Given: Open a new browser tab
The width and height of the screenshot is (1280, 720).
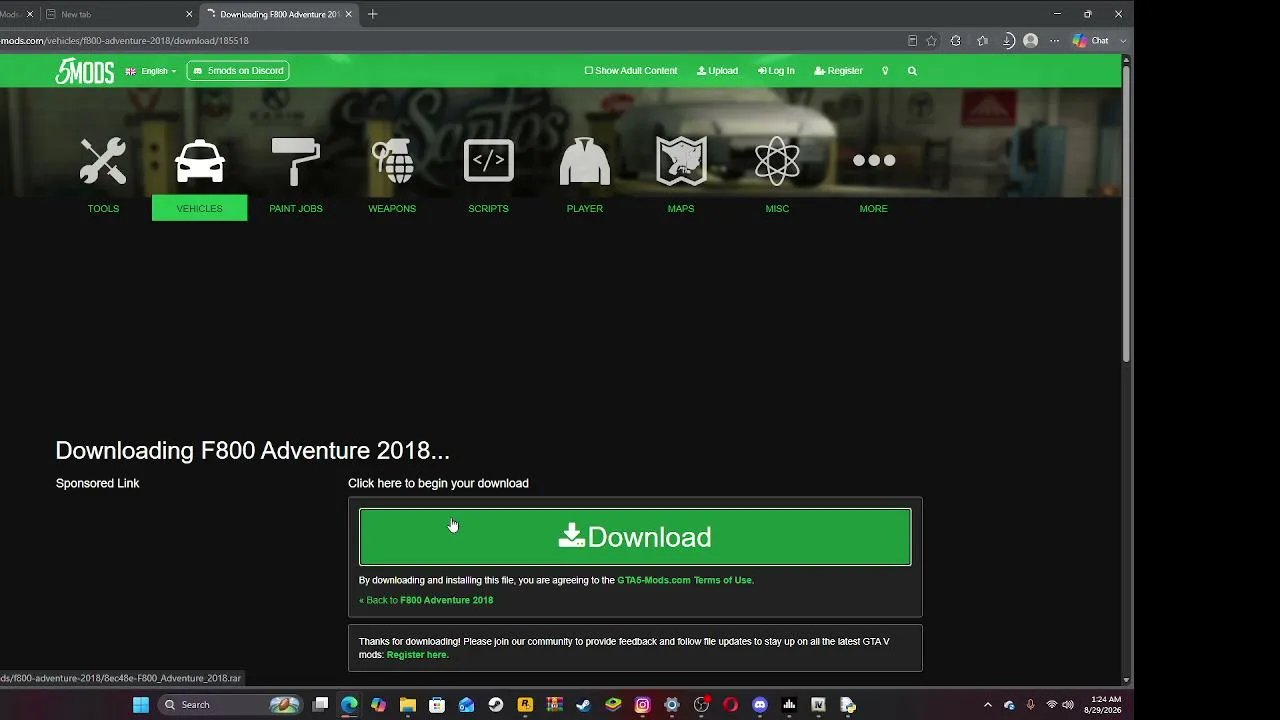Looking at the screenshot, I should point(373,14).
